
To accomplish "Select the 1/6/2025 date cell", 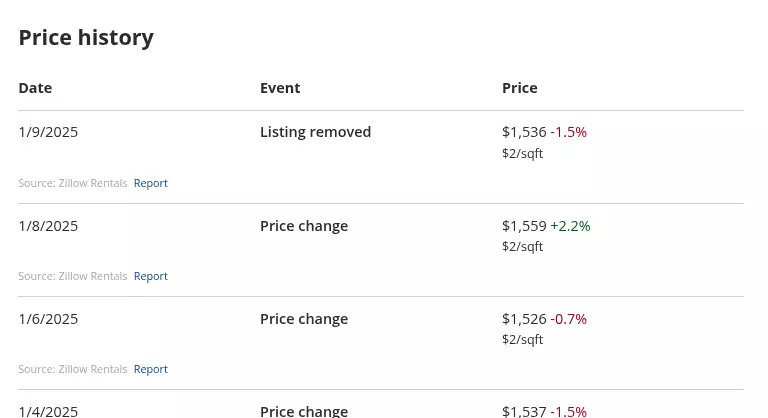I will point(48,320).
